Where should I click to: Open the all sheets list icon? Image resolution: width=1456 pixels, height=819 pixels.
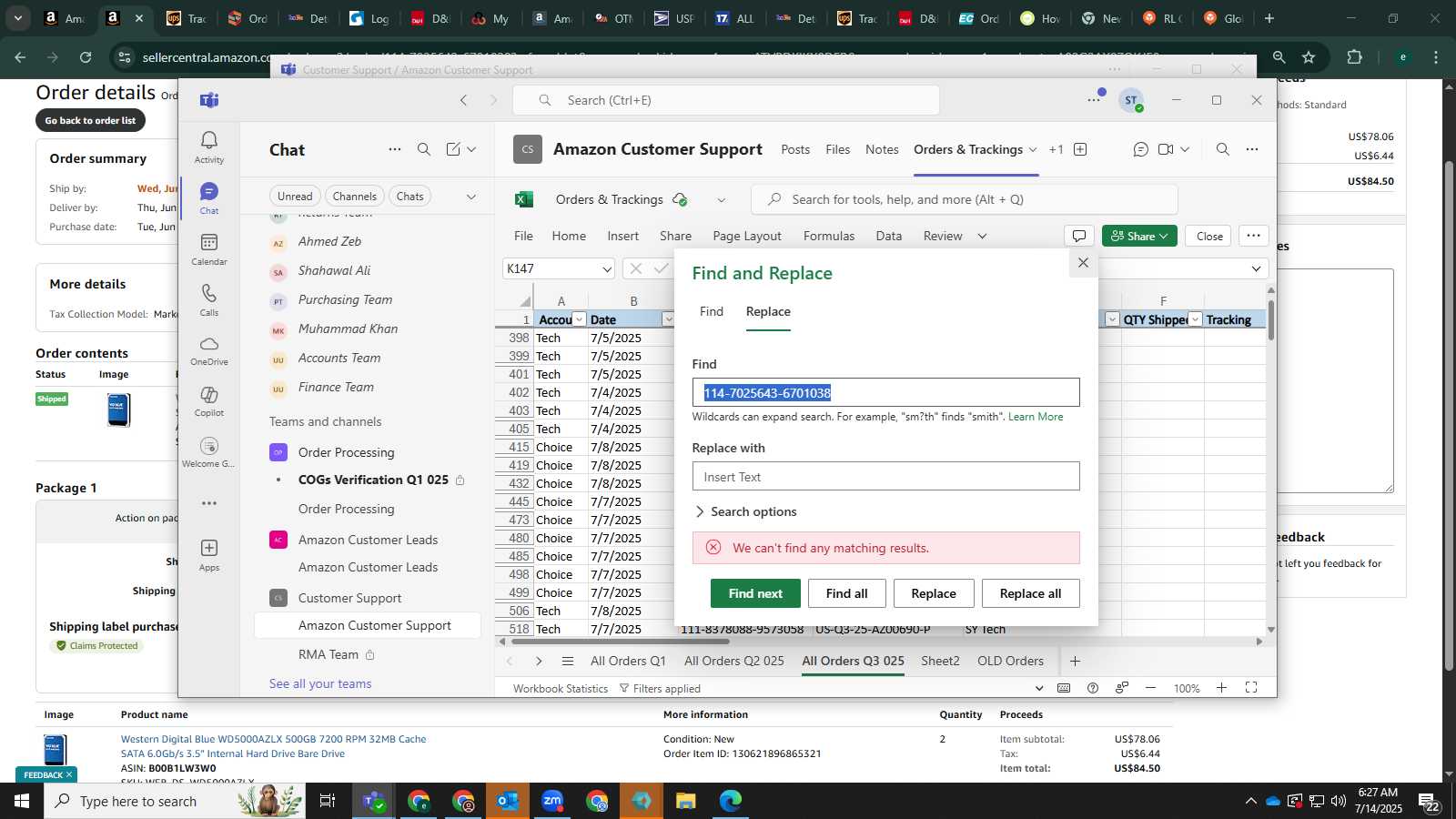[568, 661]
